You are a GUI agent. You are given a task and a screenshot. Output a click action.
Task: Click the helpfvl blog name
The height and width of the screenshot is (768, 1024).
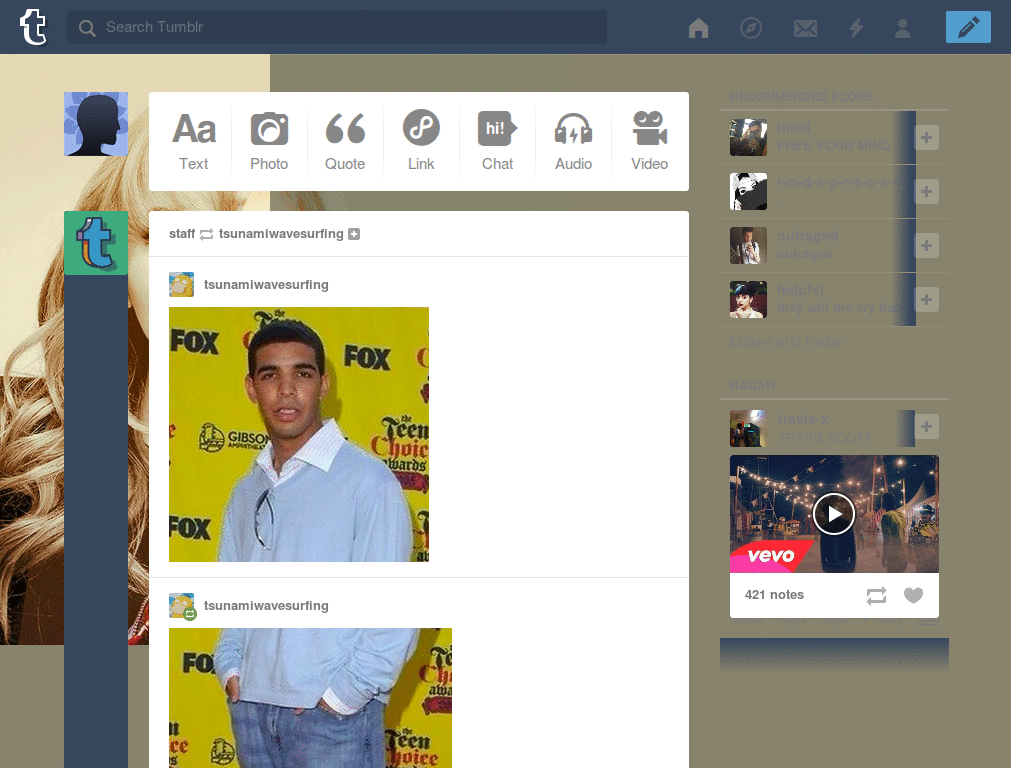click(x=801, y=290)
